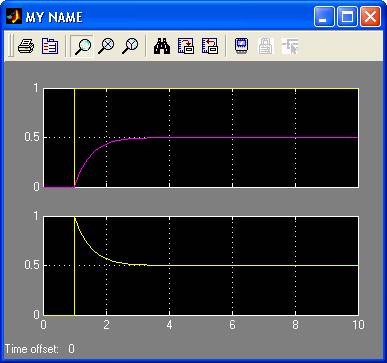The height and width of the screenshot is (363, 387).
Task: Close the MY NAME scope window
Action: click(370, 17)
